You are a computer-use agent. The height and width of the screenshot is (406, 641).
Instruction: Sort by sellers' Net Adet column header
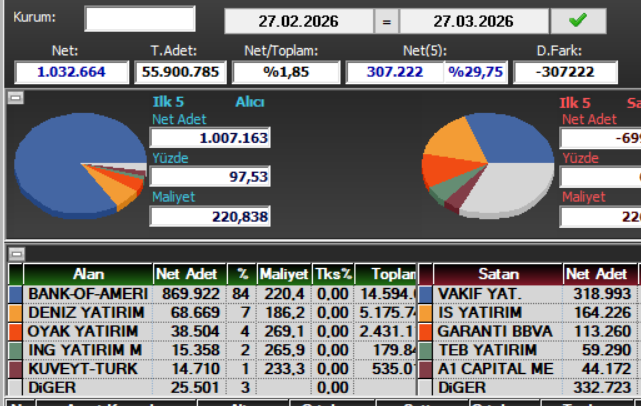[599, 274]
